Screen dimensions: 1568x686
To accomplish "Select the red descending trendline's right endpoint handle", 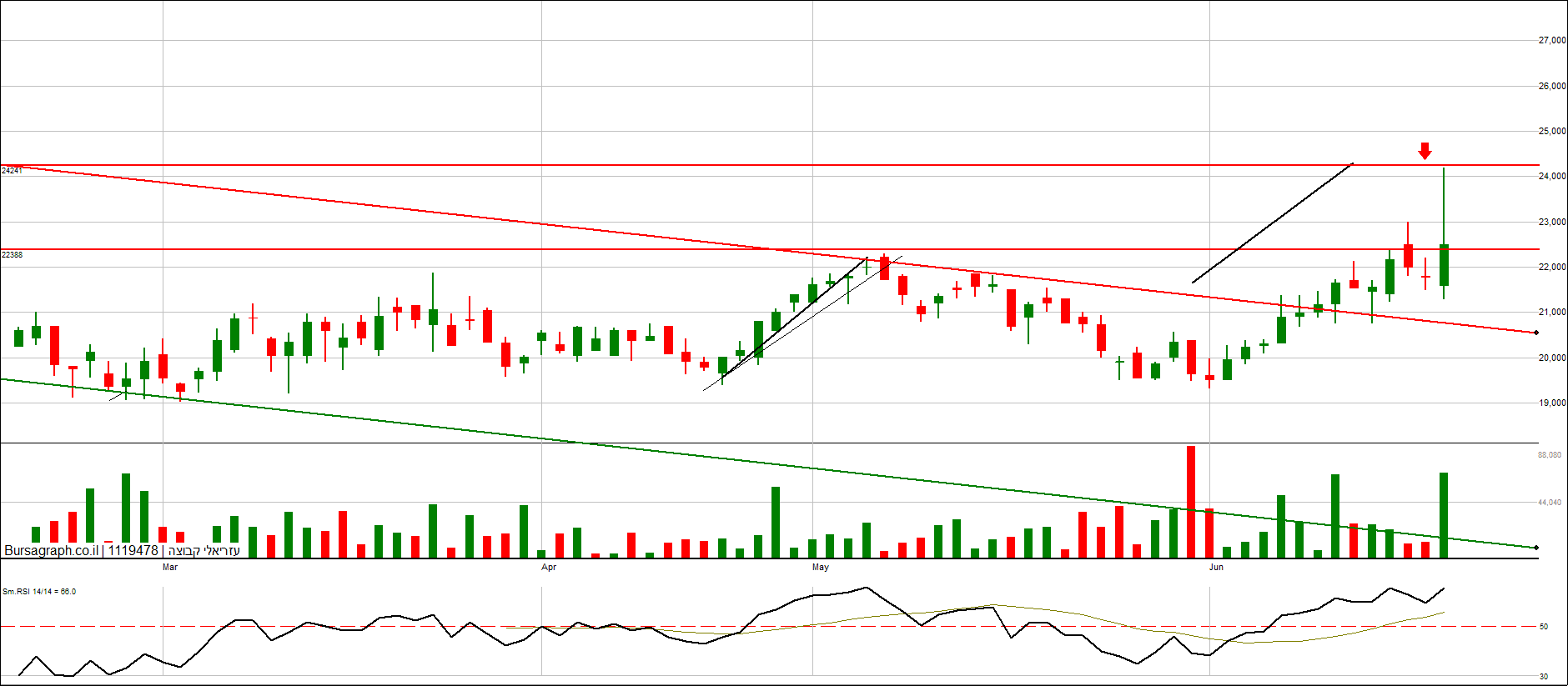I will point(1536,333).
